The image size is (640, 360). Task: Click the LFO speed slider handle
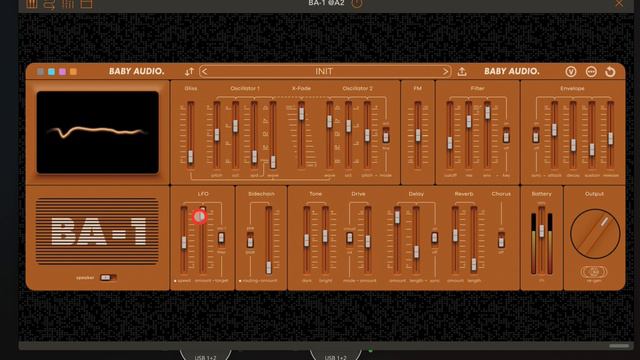(x=184, y=242)
